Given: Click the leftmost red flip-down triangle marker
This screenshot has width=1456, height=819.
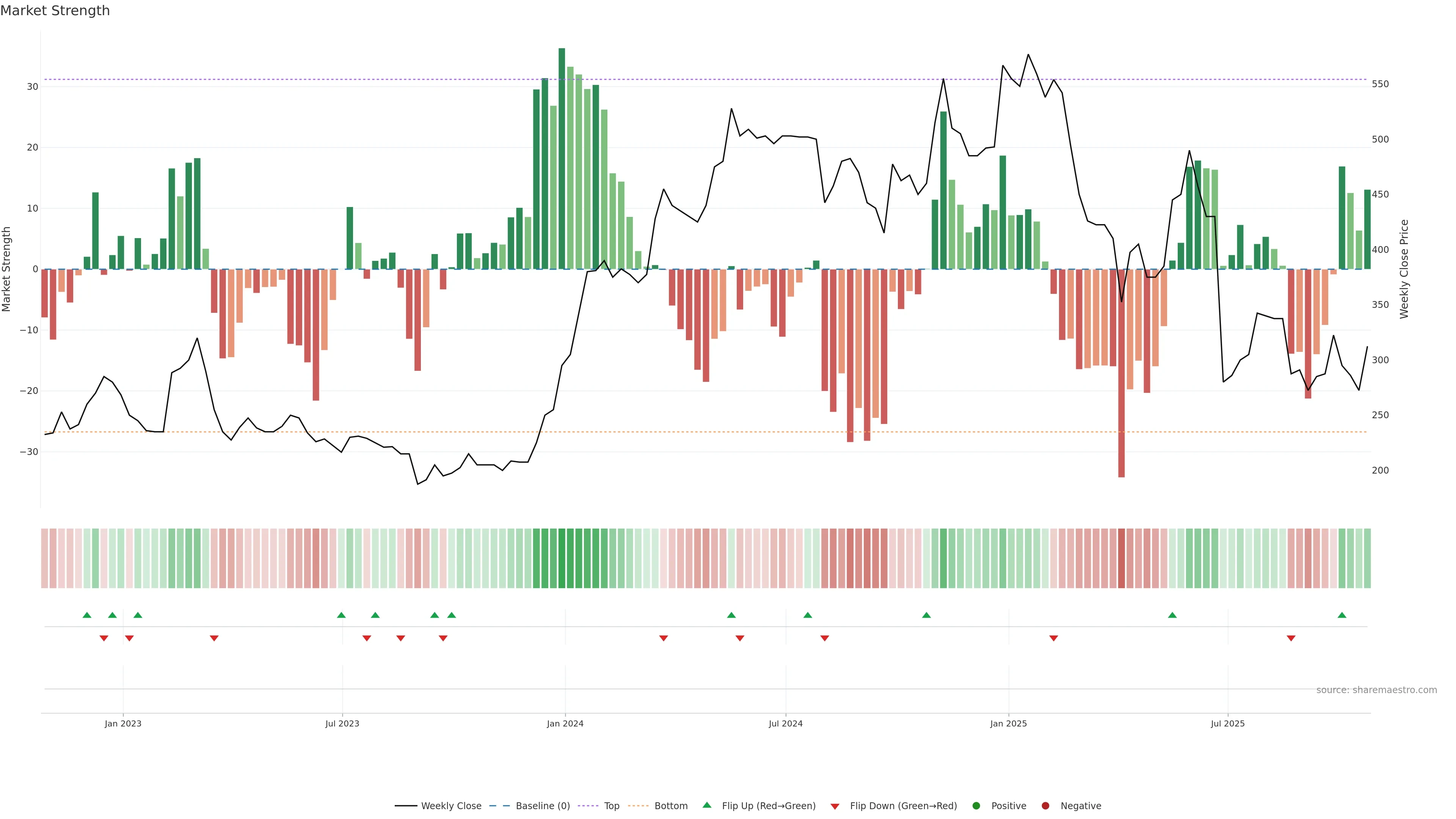Looking at the screenshot, I should coord(104,638).
